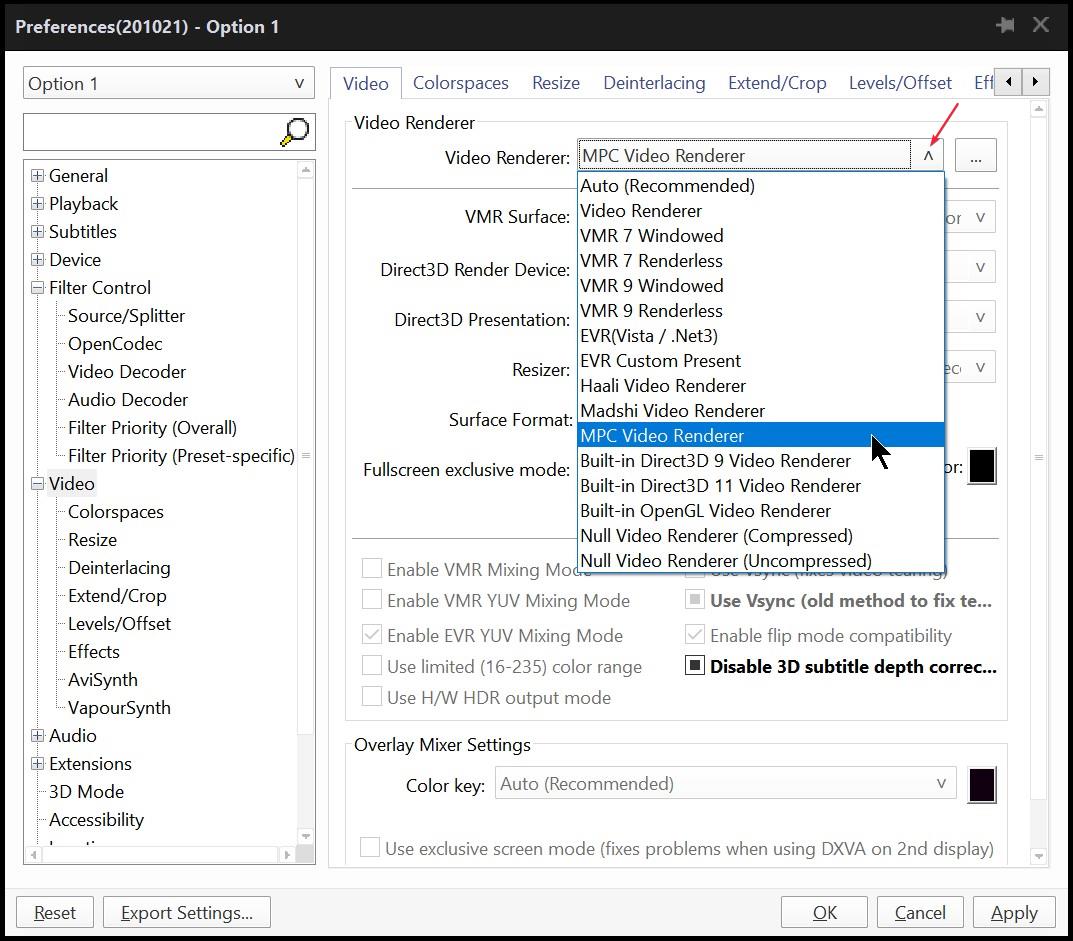Open the Color key dropdown
Image resolution: width=1073 pixels, height=941 pixels.
tap(725, 784)
